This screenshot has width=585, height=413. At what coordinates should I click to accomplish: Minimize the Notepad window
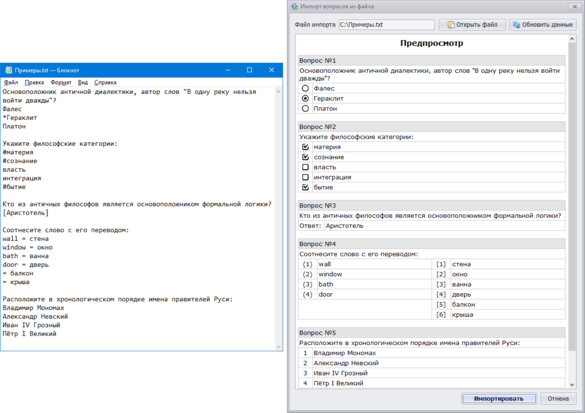pyautogui.click(x=228, y=70)
